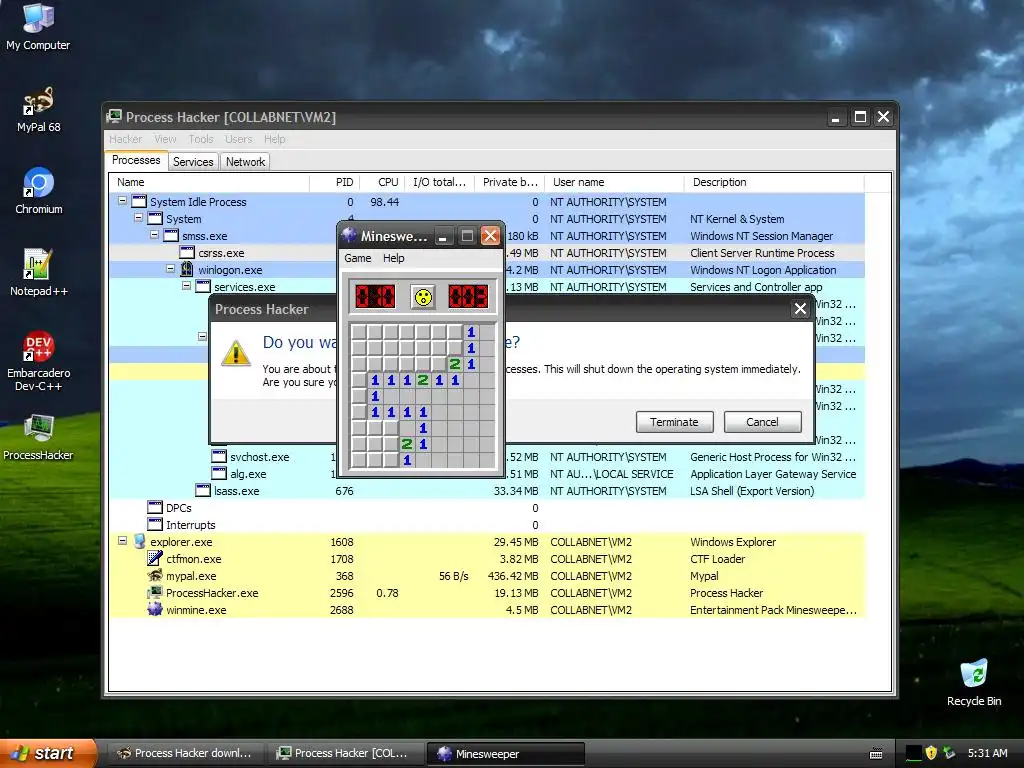Image resolution: width=1024 pixels, height=768 pixels.
Task: Open the View menu in Process Hacker
Action: coord(165,139)
